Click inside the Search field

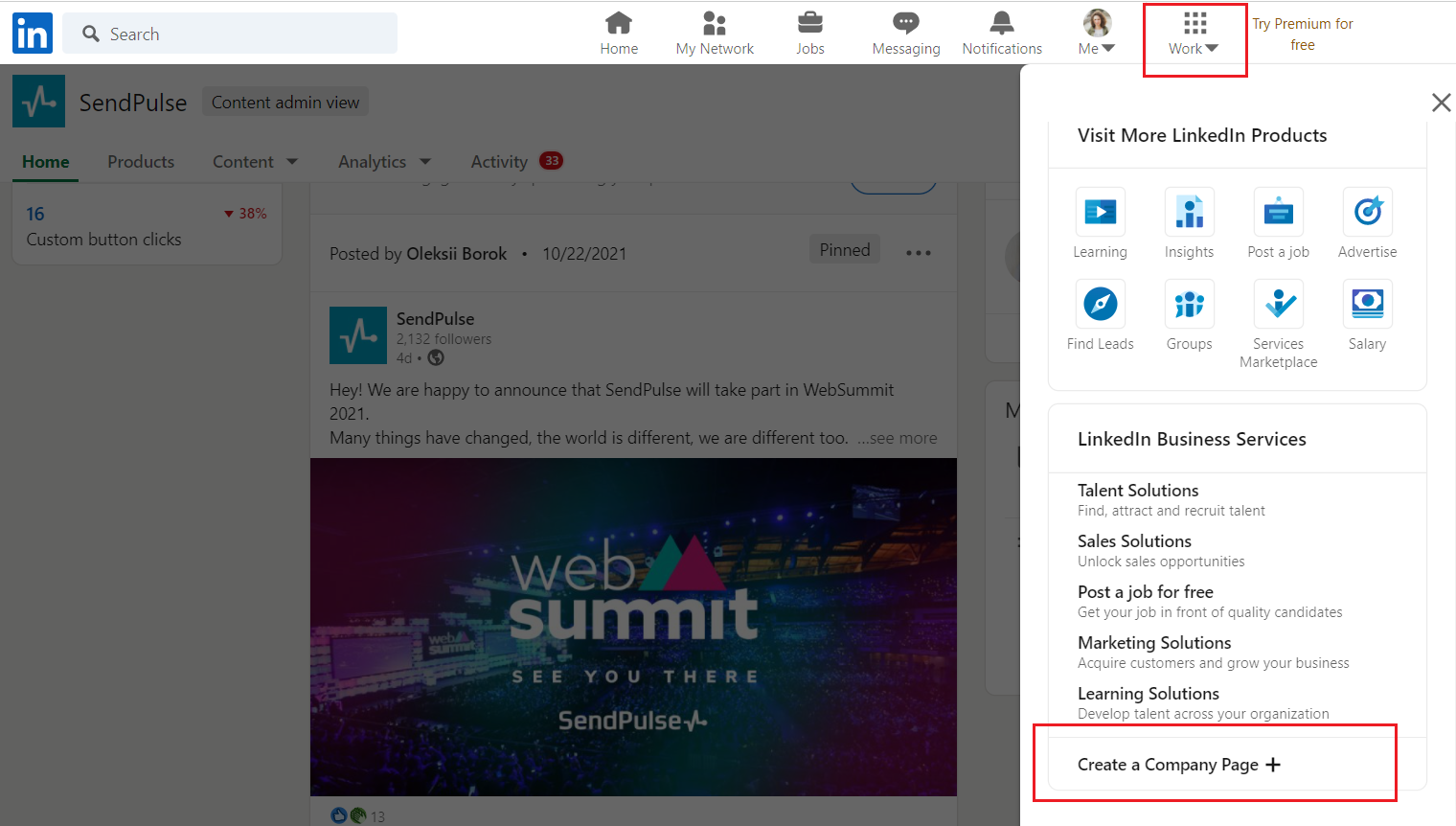tap(230, 34)
